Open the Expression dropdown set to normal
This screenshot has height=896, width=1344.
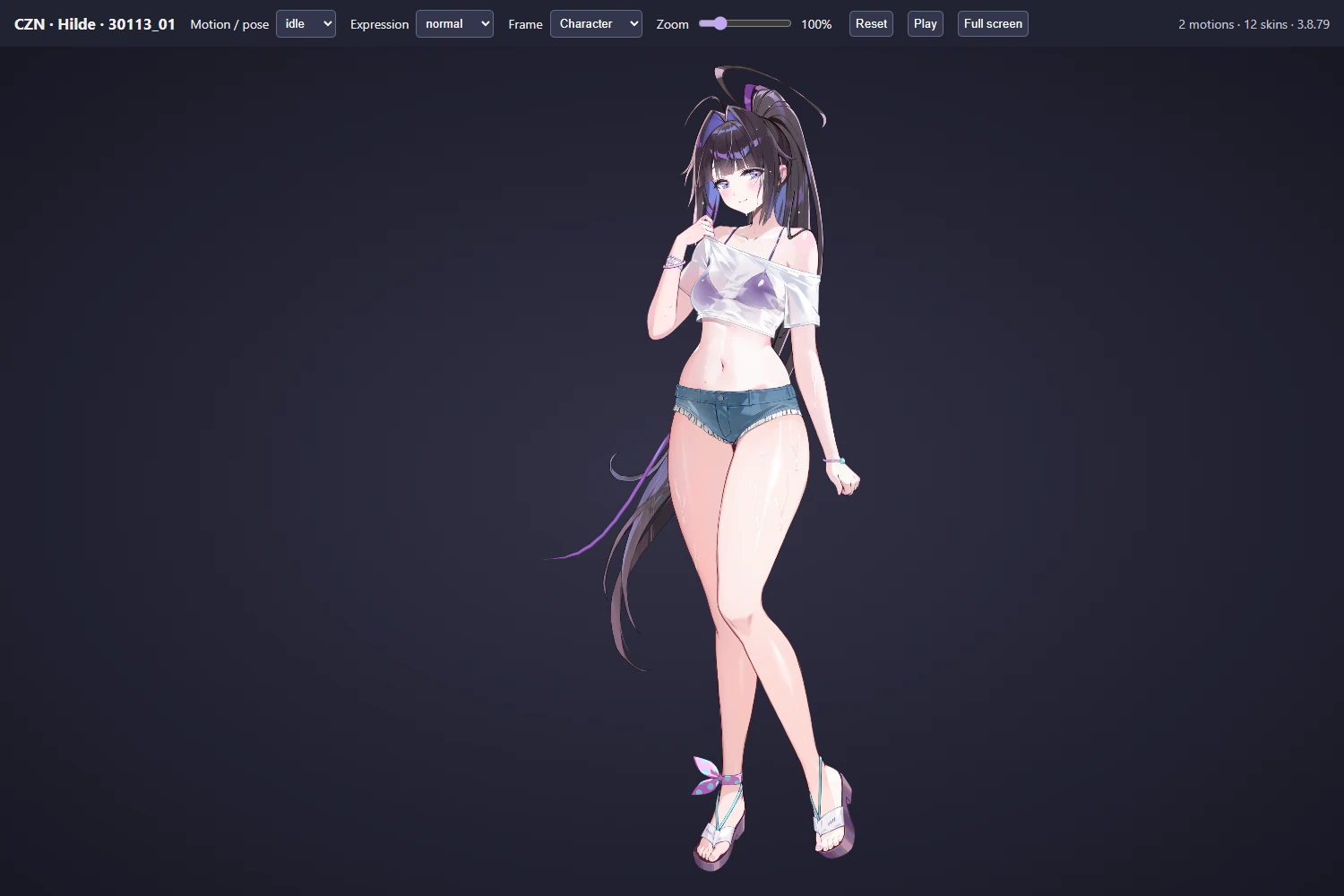[454, 24]
